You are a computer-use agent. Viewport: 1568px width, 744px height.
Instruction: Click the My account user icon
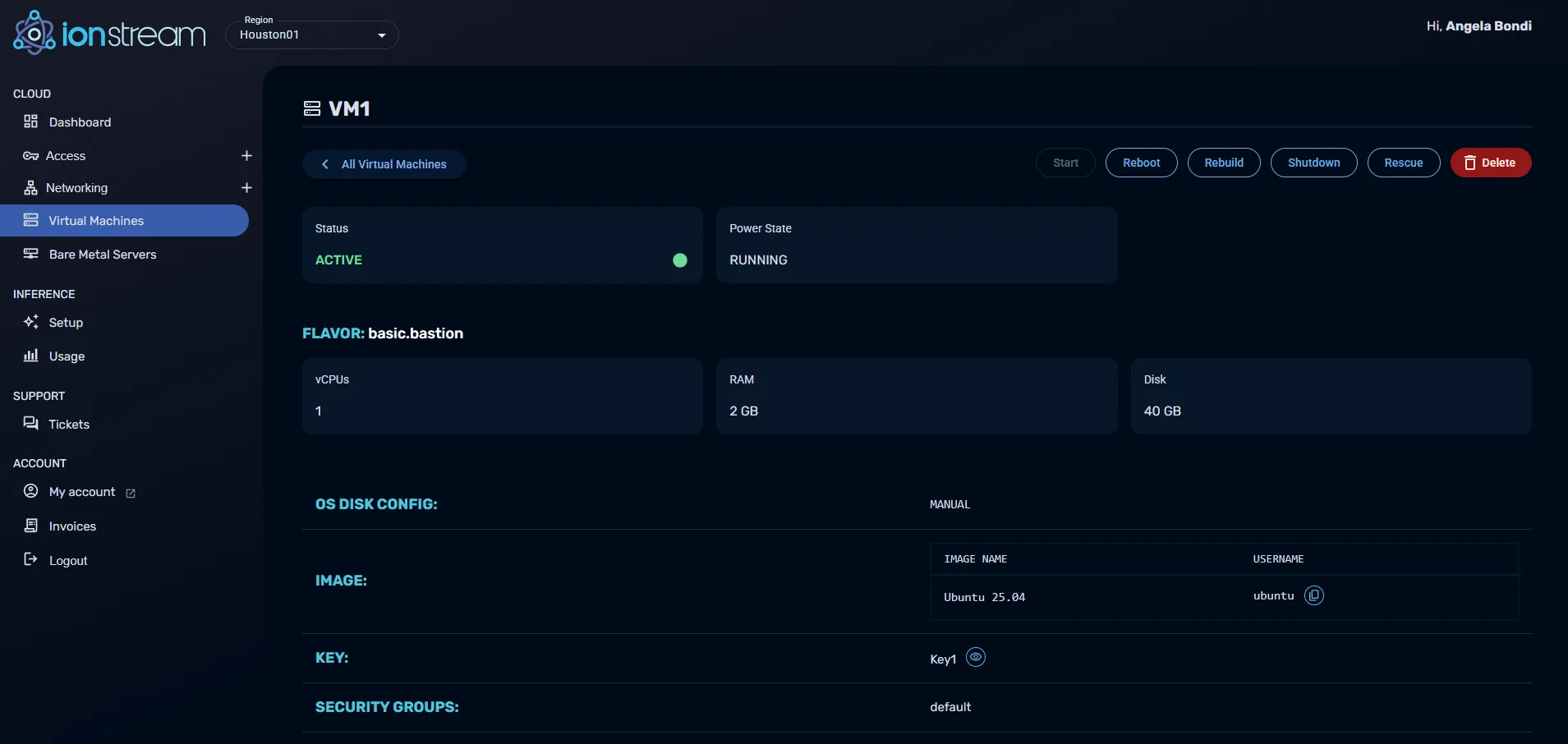pos(31,491)
